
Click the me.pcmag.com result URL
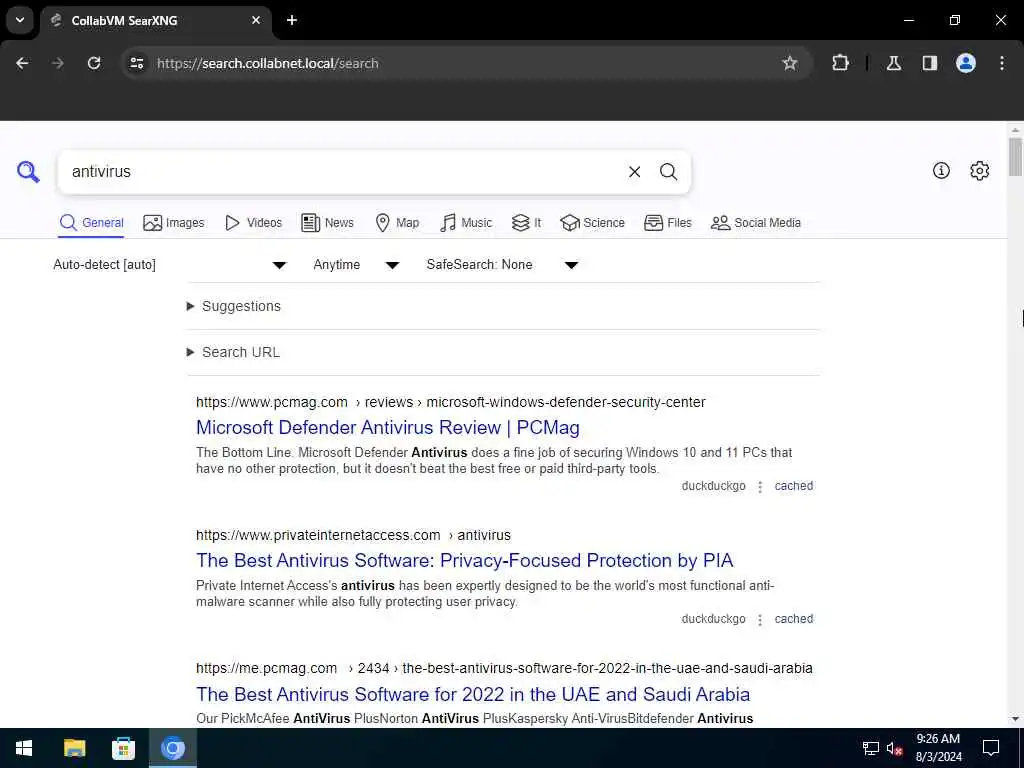click(x=504, y=669)
